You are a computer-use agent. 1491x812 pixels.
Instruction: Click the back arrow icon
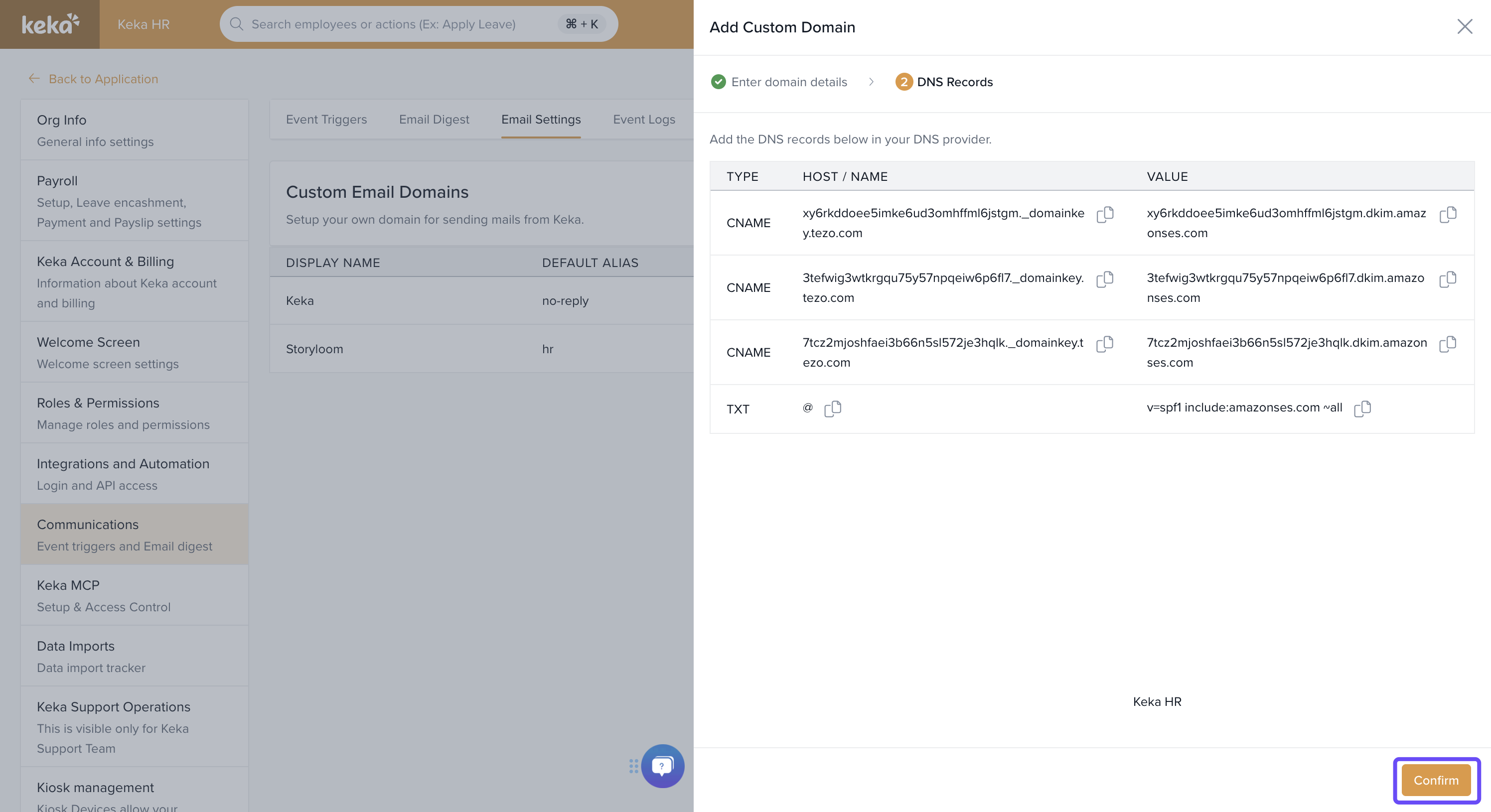coord(34,79)
